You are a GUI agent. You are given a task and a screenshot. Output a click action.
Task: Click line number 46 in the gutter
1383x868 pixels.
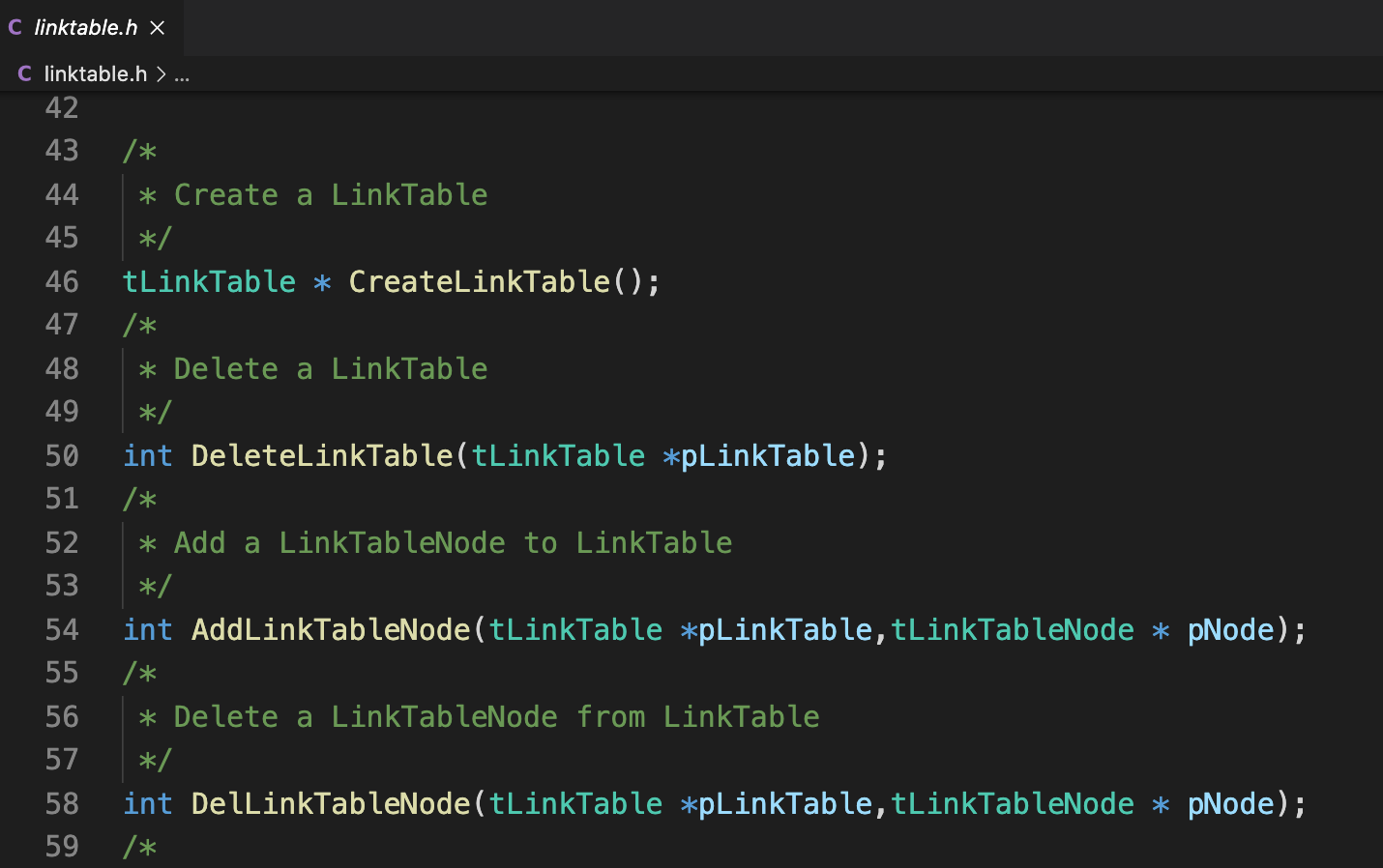[x=62, y=281]
